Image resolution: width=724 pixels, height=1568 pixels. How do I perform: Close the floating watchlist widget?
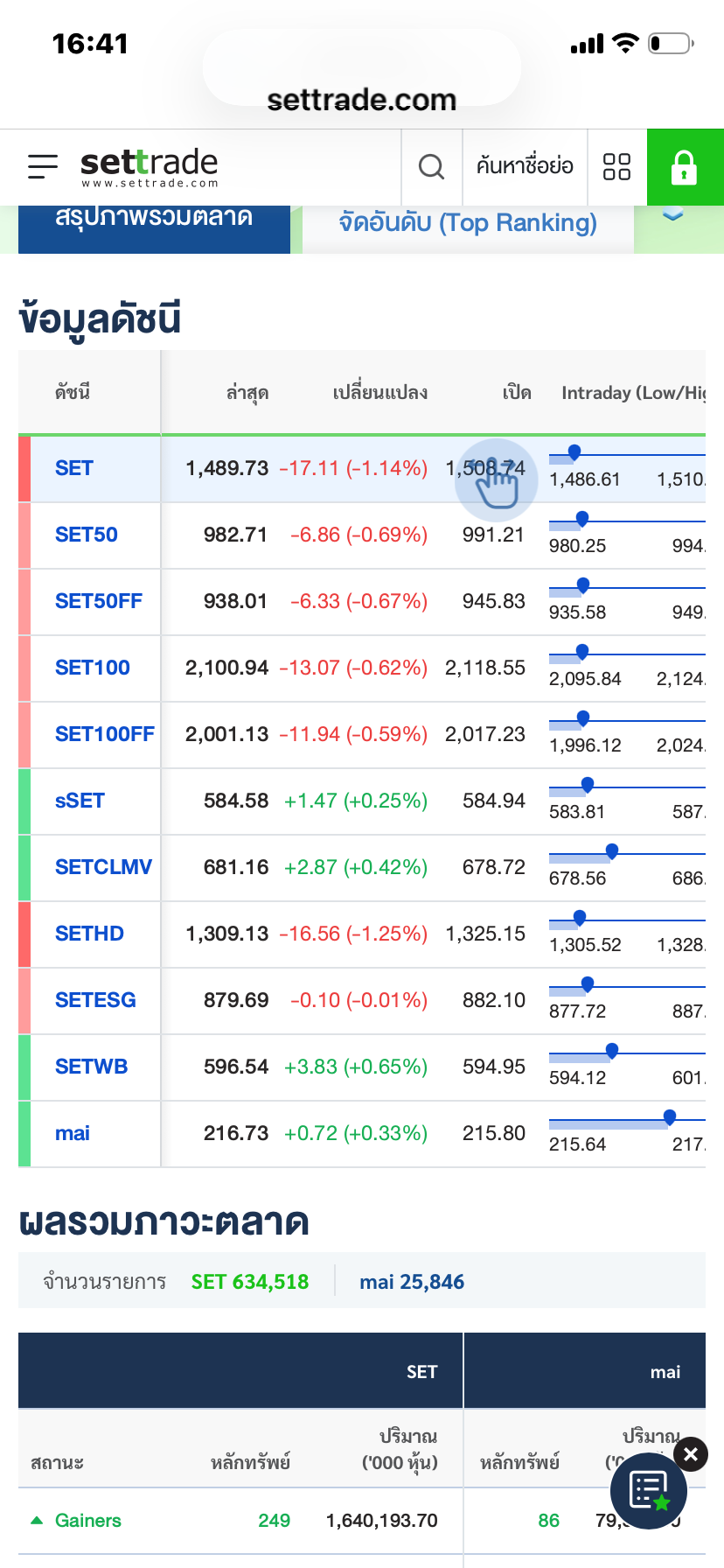pyautogui.click(x=691, y=1454)
